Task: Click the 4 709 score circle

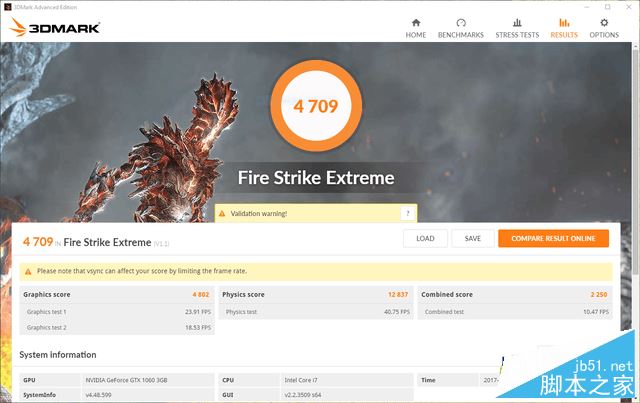Action: (x=316, y=106)
